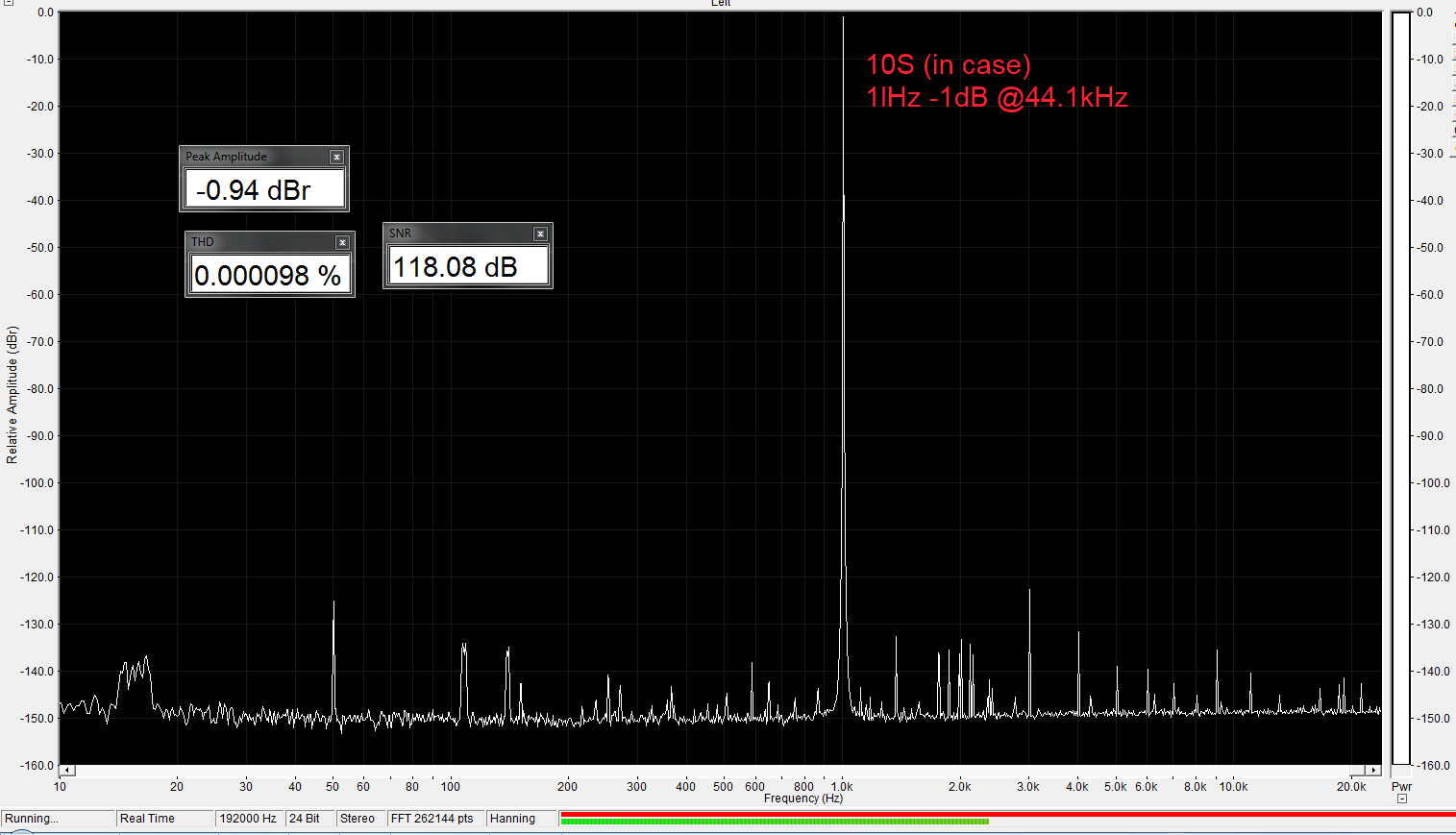1456x835 pixels.
Task: Click the frequency axis scroll-left arrow
Action: tap(66, 771)
